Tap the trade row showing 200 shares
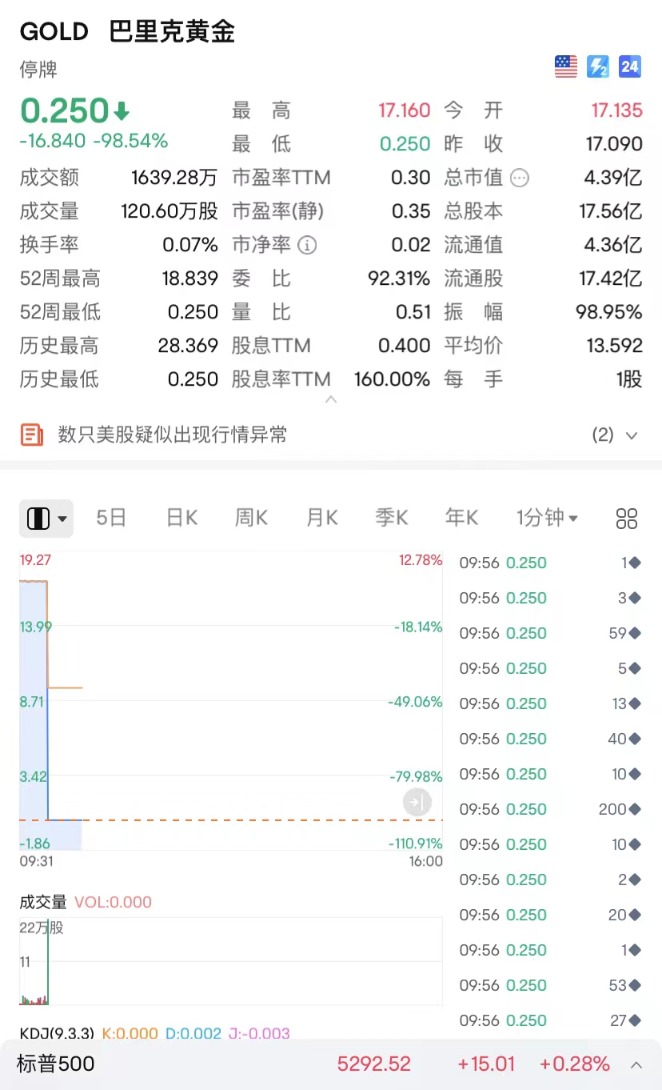This screenshot has width=662, height=1090. tap(550, 809)
